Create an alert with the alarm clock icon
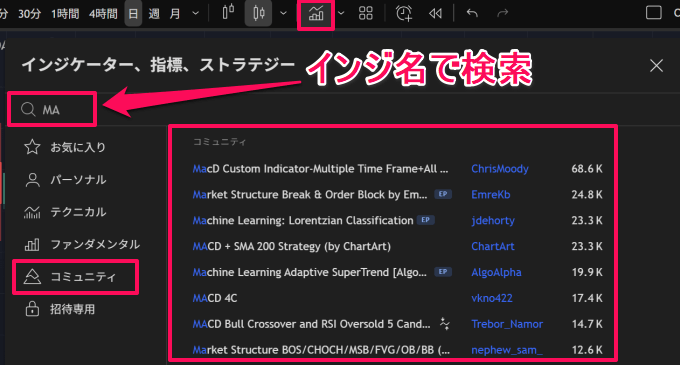This screenshot has width=680, height=365. point(404,13)
